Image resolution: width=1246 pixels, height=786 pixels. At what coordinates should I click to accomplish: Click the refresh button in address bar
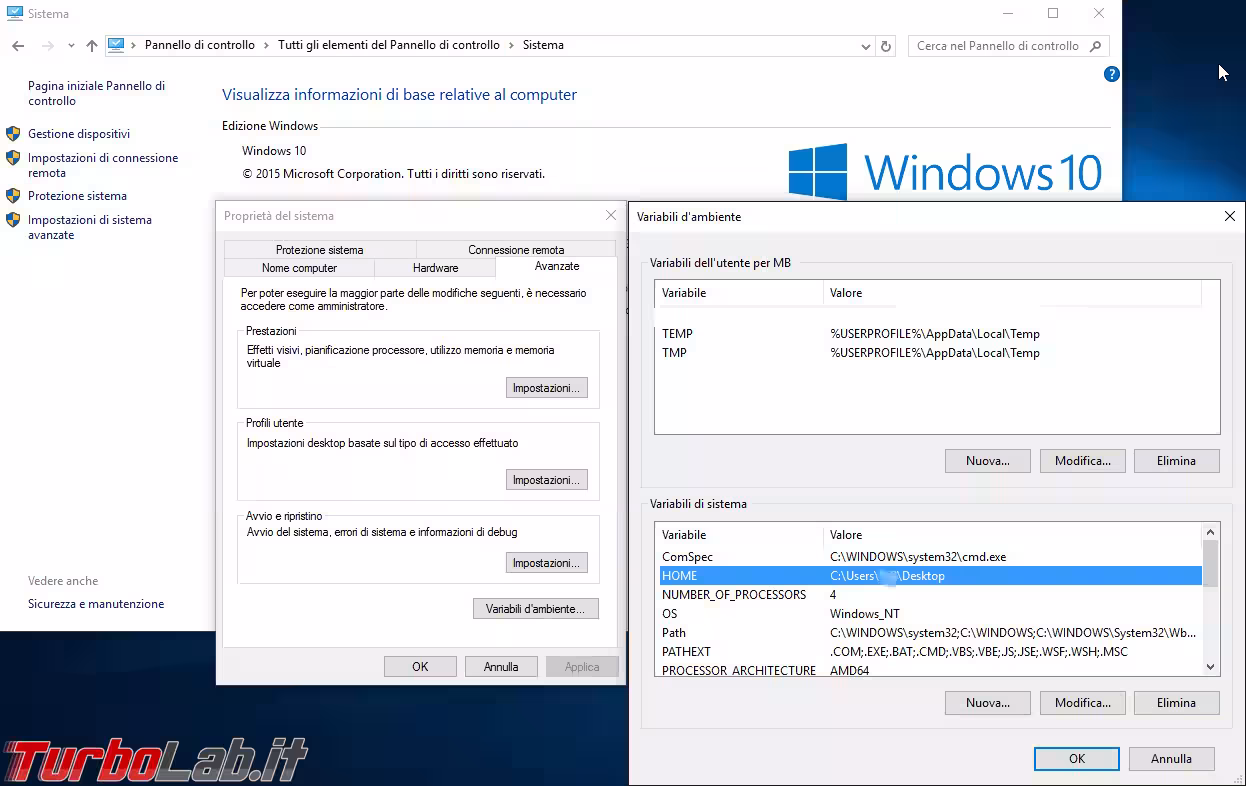(885, 46)
